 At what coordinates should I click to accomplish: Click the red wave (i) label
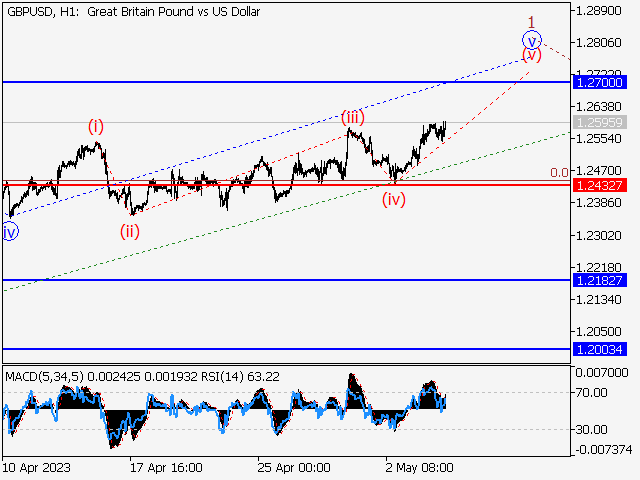tap(96, 127)
